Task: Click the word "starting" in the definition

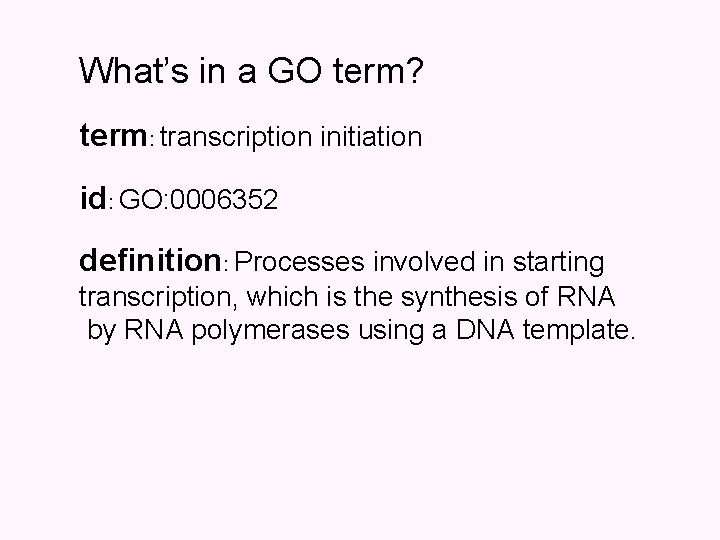Action: [x=558, y=263]
